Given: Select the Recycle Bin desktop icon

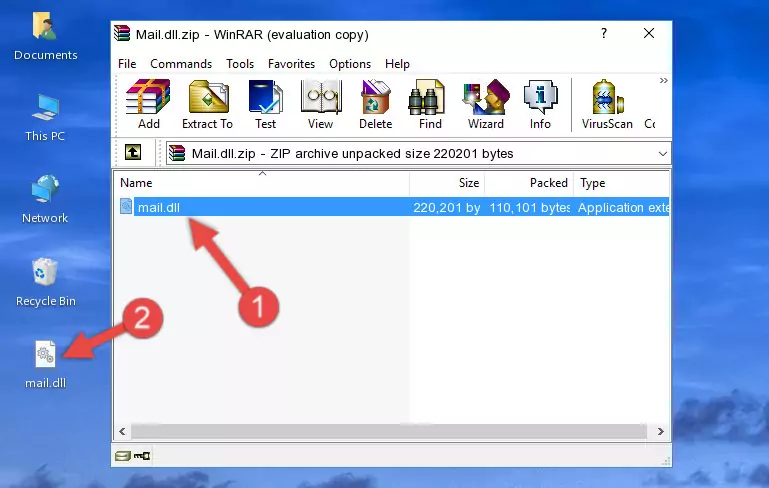Looking at the screenshot, I should pyautogui.click(x=45, y=283).
